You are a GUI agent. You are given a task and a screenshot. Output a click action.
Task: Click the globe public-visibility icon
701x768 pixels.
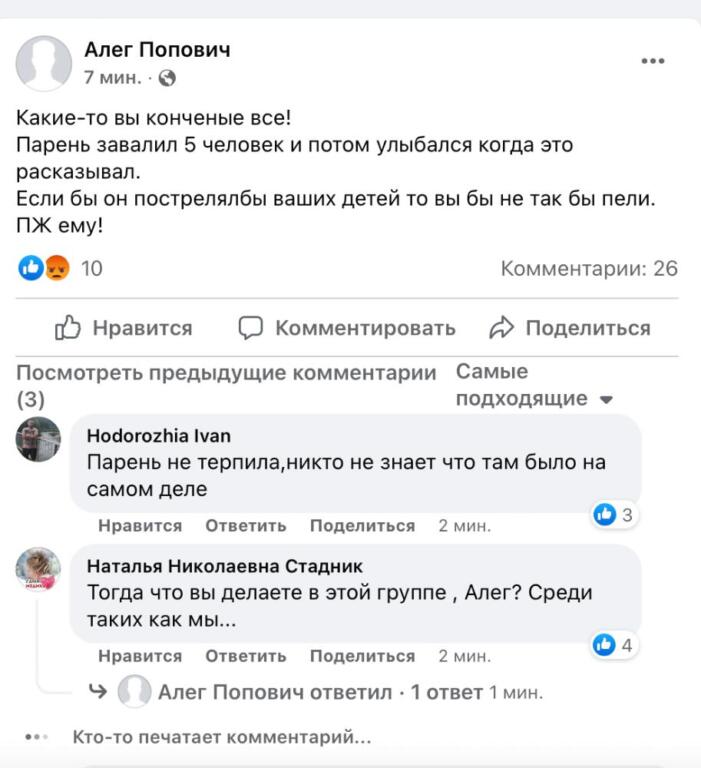point(167,77)
